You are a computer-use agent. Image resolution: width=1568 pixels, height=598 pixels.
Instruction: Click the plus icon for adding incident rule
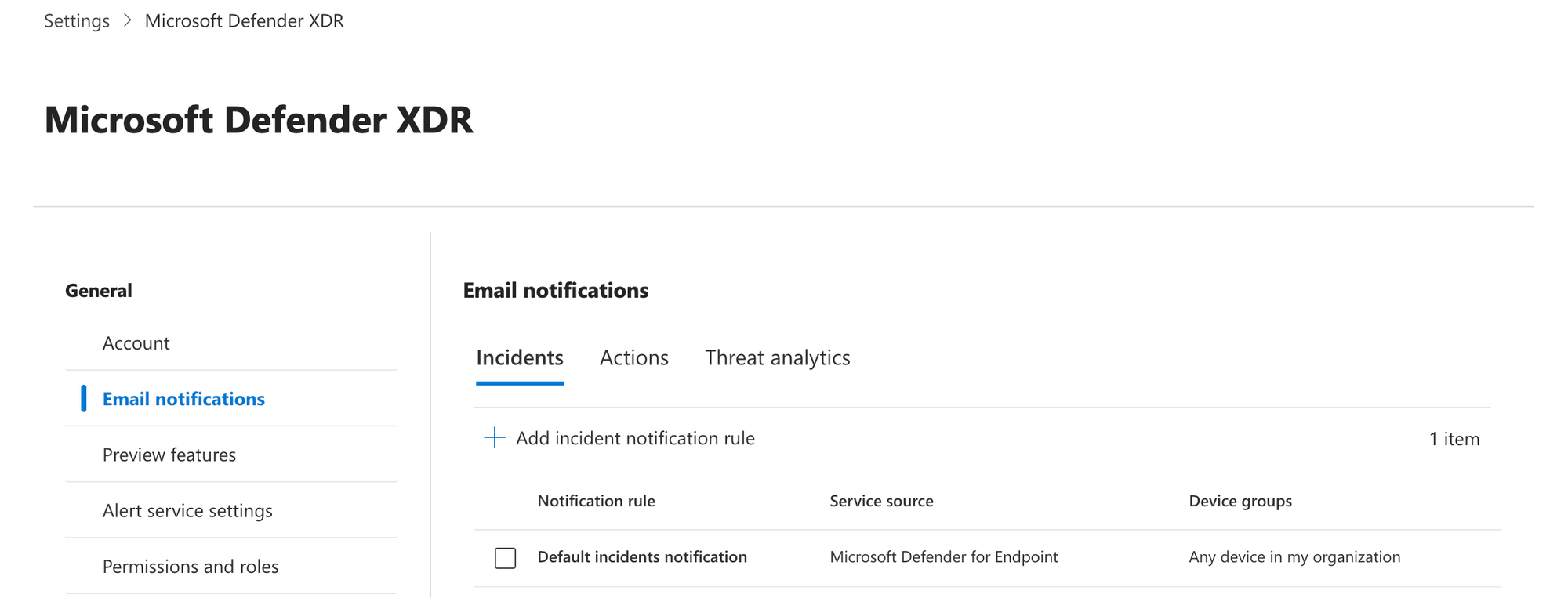pos(494,438)
